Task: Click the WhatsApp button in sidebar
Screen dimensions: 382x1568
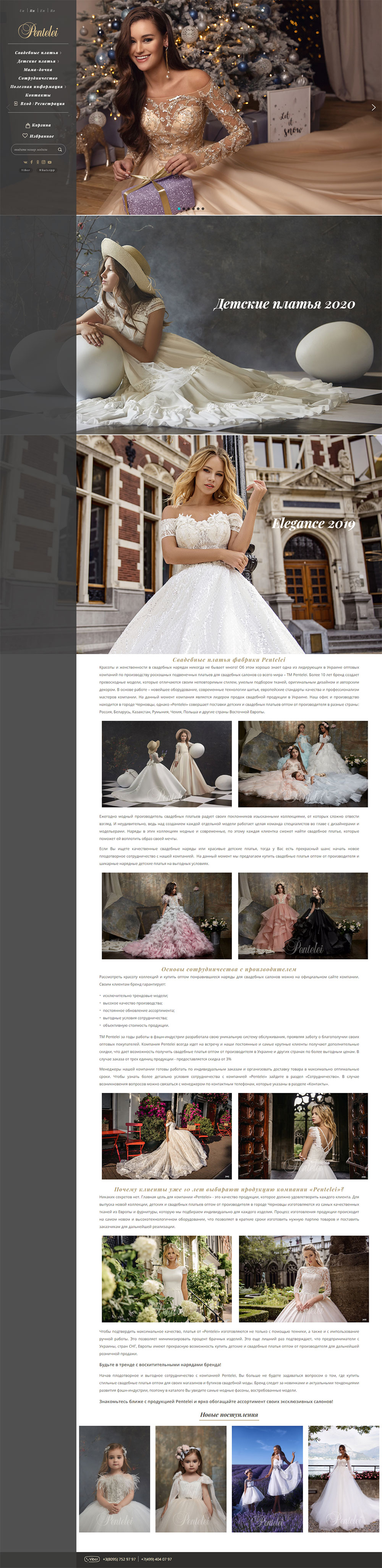Action: pyautogui.click(x=47, y=170)
